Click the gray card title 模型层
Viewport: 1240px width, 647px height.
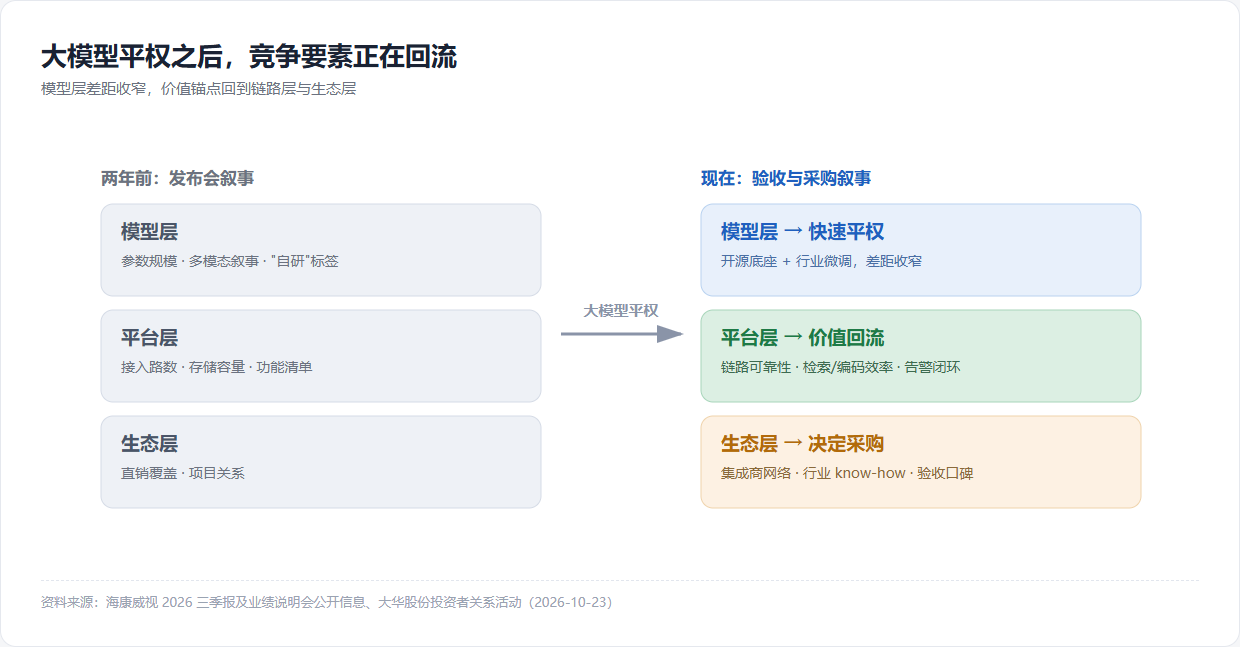pyautogui.click(x=149, y=232)
